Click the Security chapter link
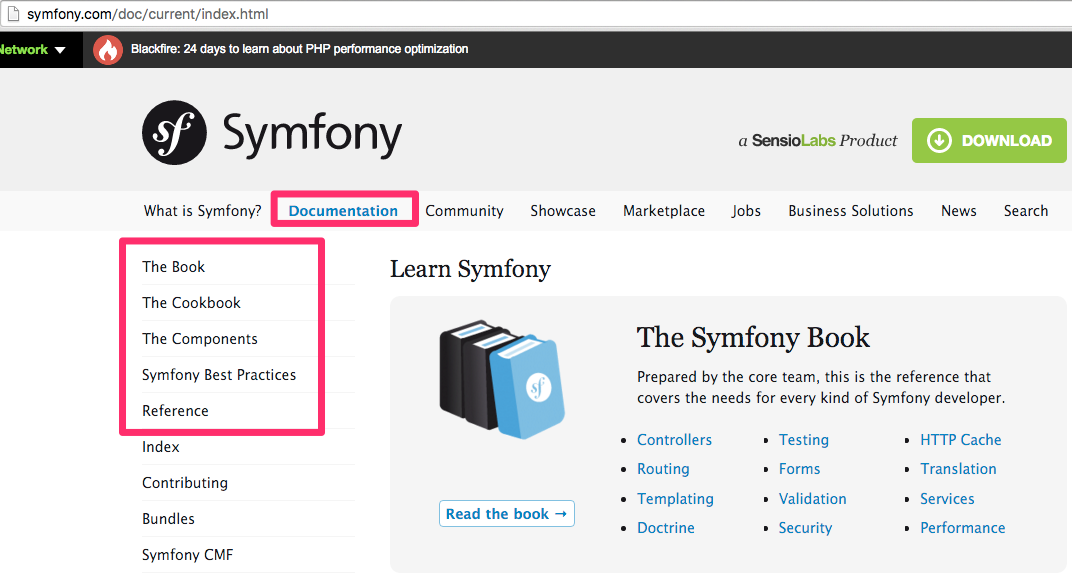 click(805, 528)
